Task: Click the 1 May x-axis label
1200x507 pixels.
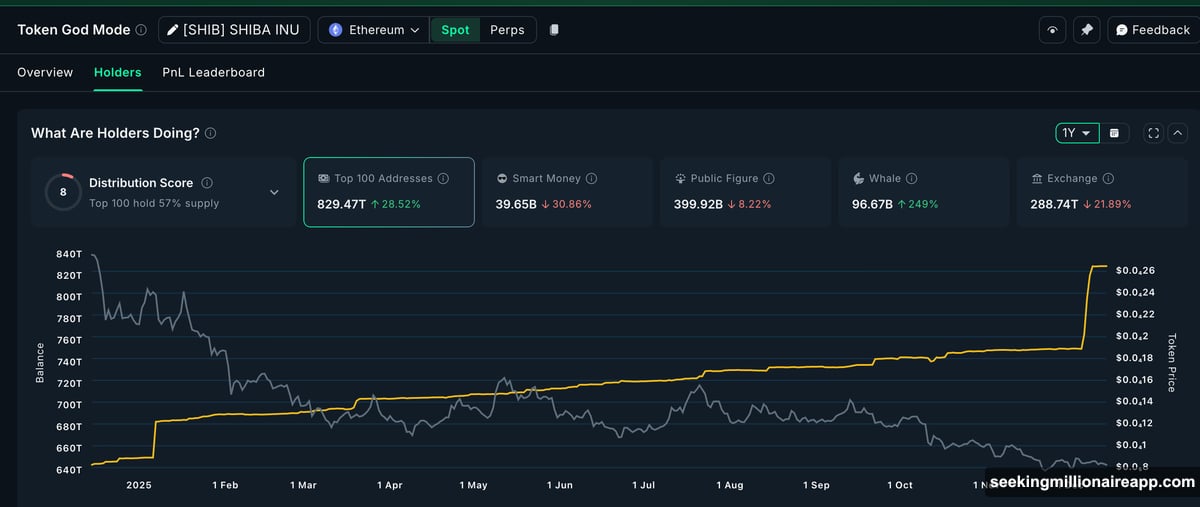Action: 474,485
